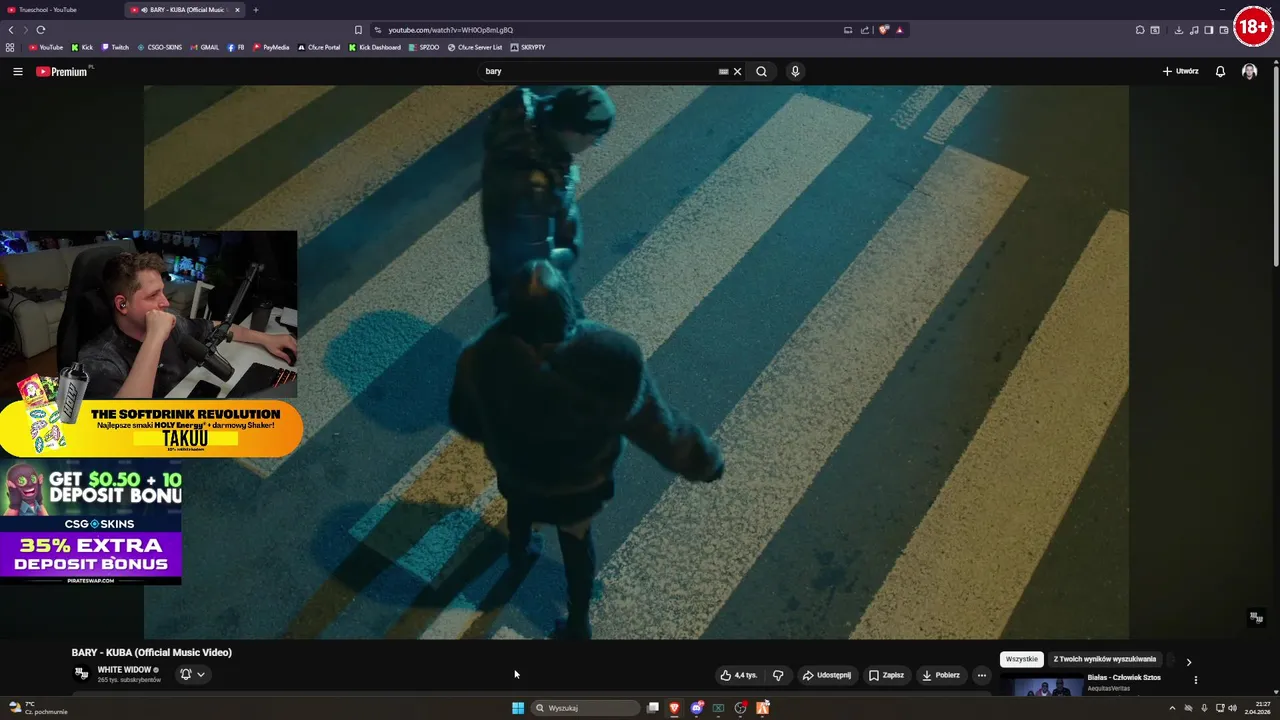
Task: Focus the YouTube search box containing bary
Action: click(598, 71)
